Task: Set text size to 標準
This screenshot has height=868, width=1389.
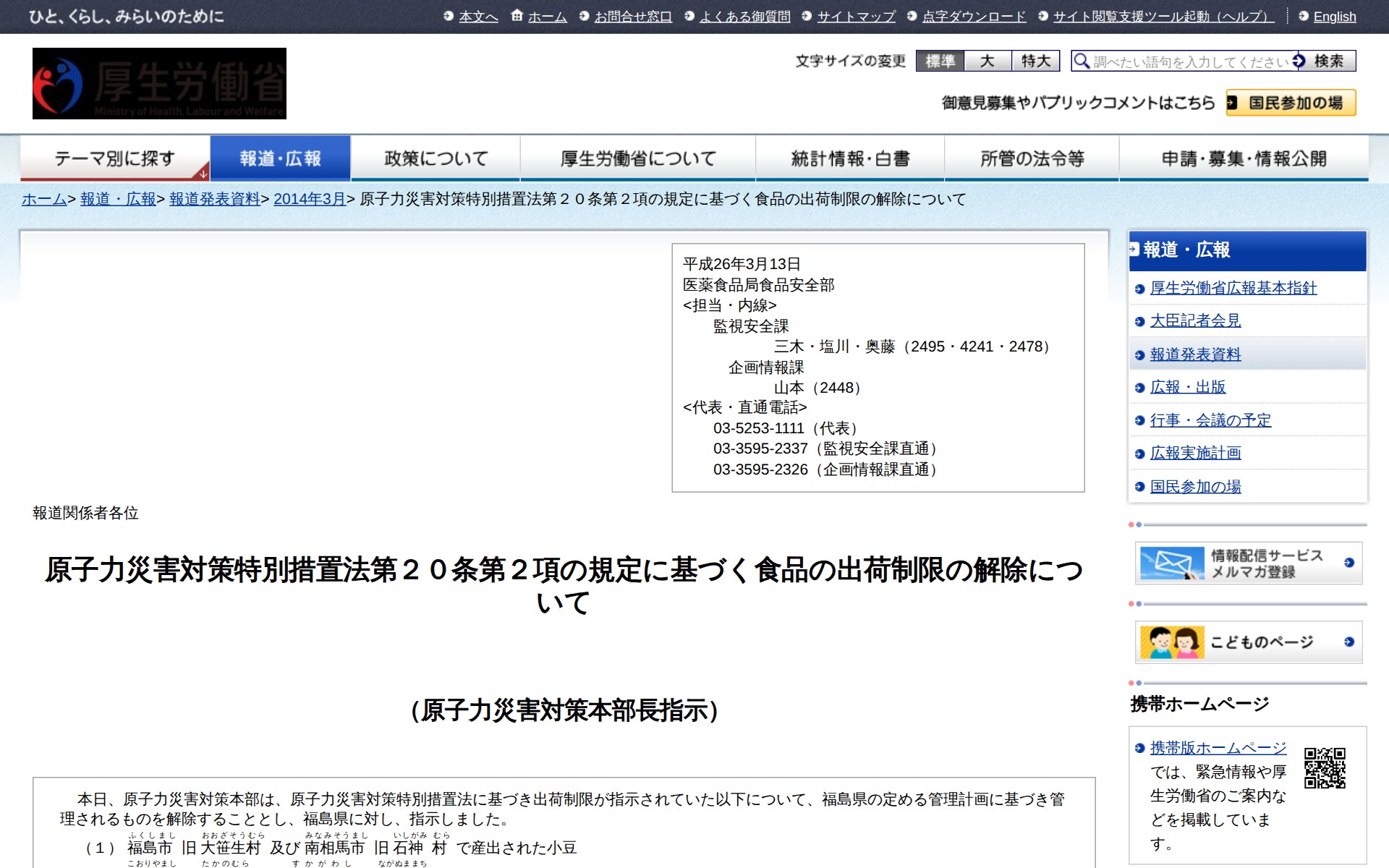Action: [940, 61]
